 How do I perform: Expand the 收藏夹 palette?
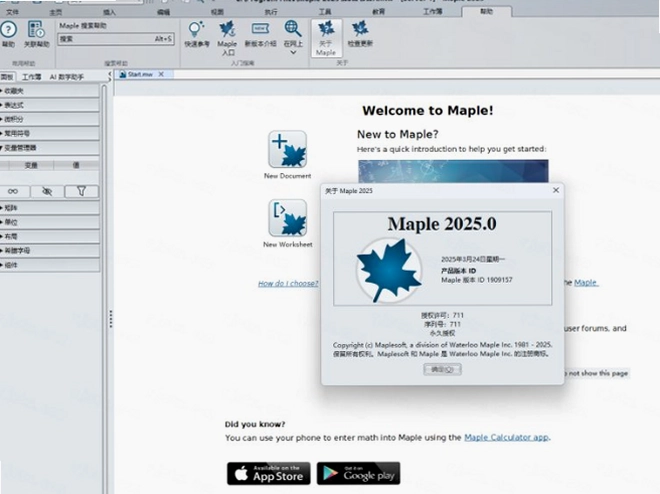coord(50,91)
